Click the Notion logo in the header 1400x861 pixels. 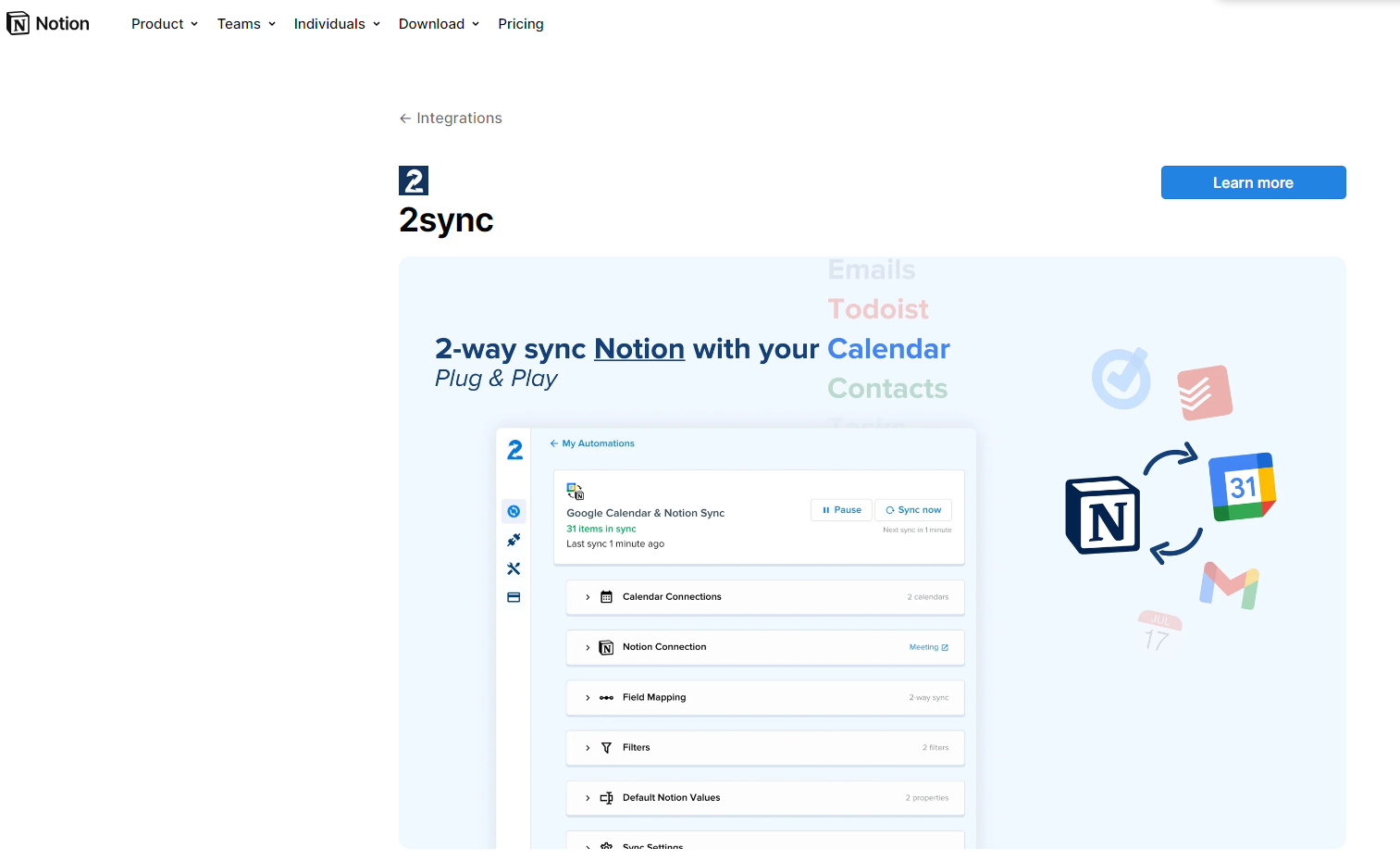pos(48,24)
